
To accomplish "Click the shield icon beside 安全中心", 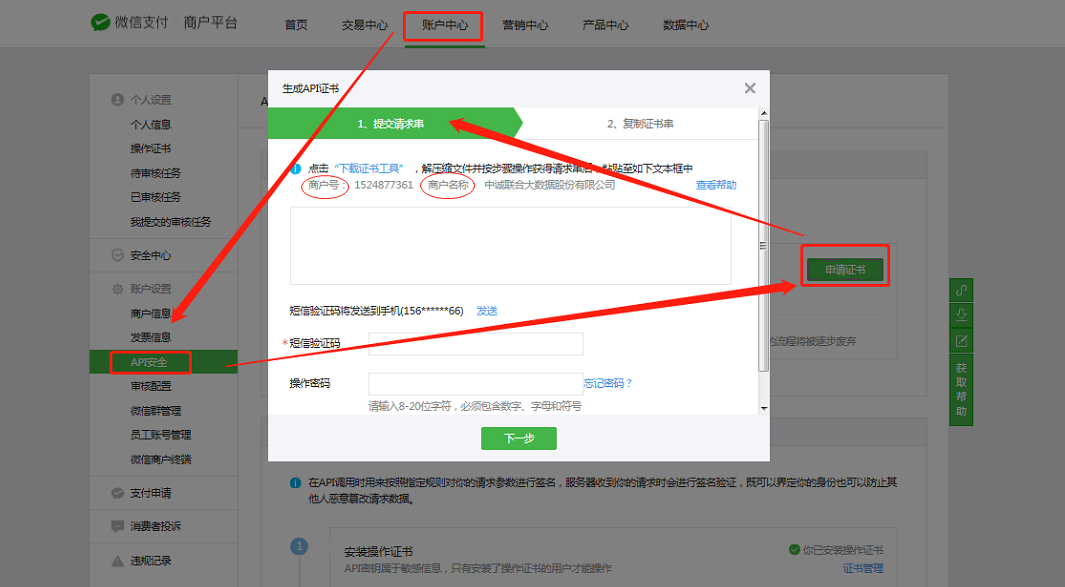I will tap(117, 254).
